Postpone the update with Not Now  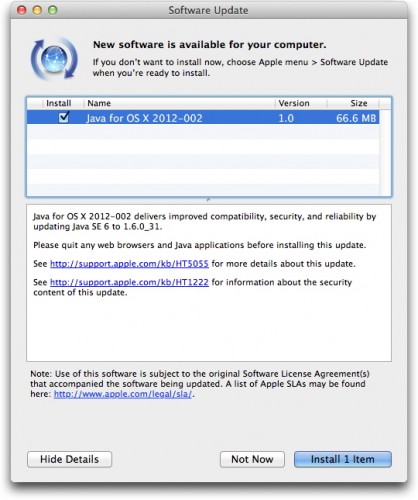click(252, 459)
